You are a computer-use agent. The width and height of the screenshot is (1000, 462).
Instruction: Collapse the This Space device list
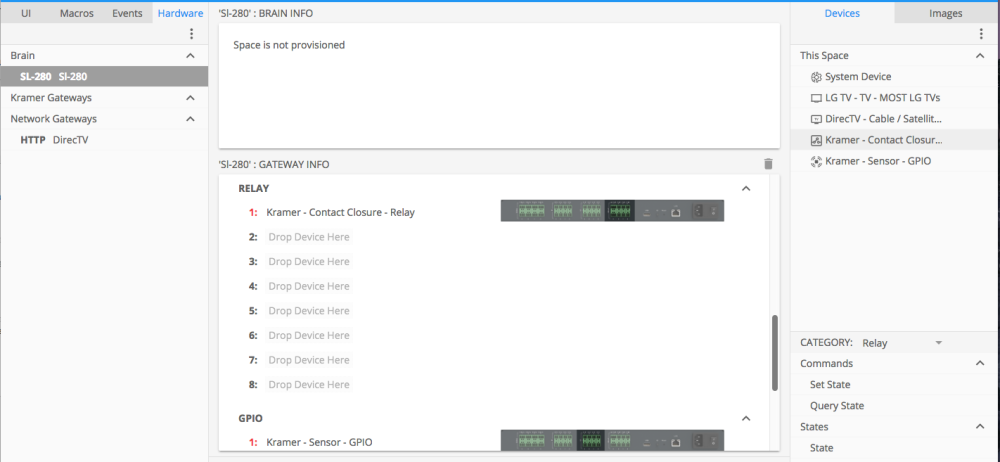click(980, 56)
